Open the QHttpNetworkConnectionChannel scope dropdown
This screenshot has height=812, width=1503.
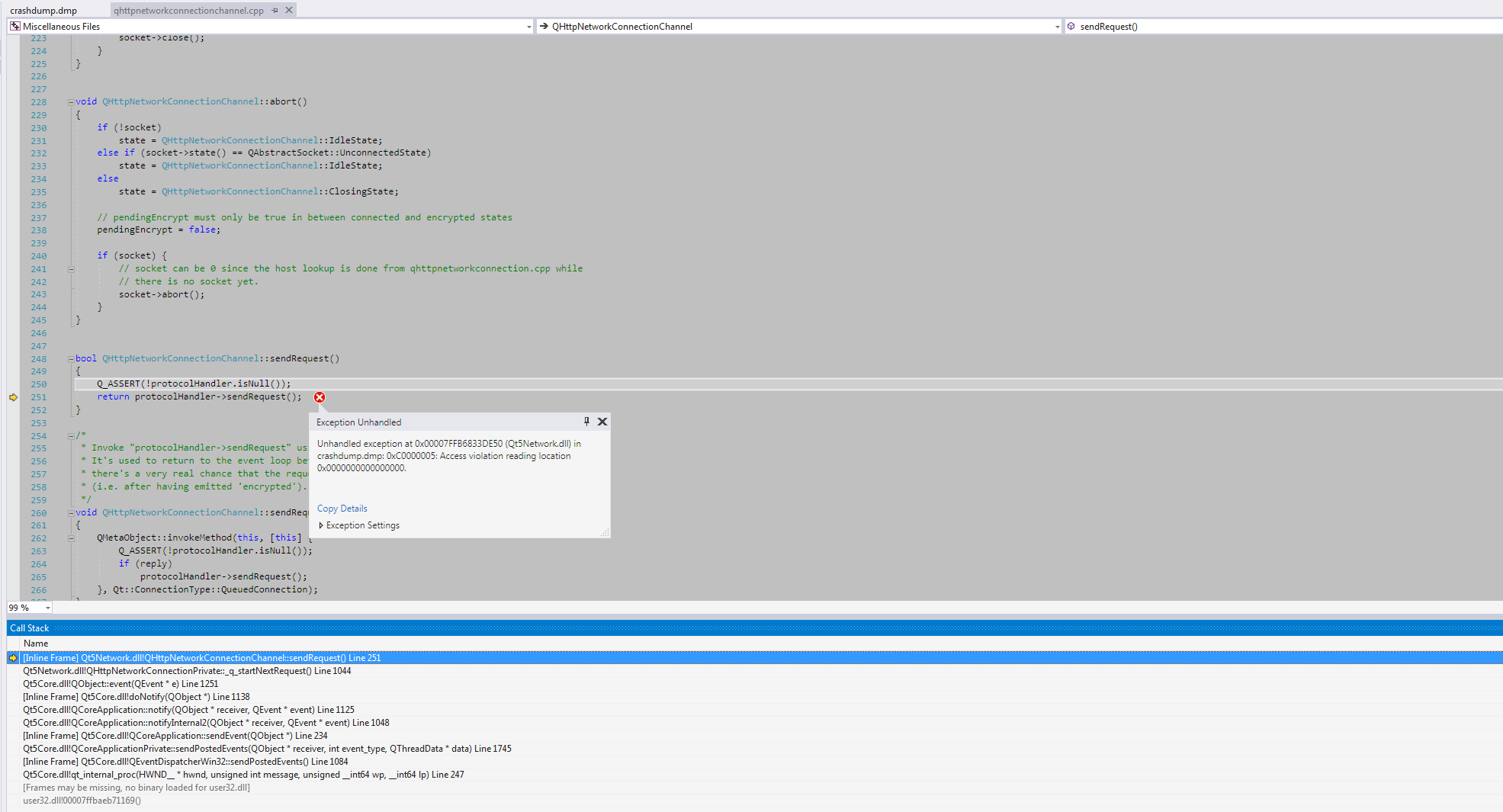[x=1057, y=27]
